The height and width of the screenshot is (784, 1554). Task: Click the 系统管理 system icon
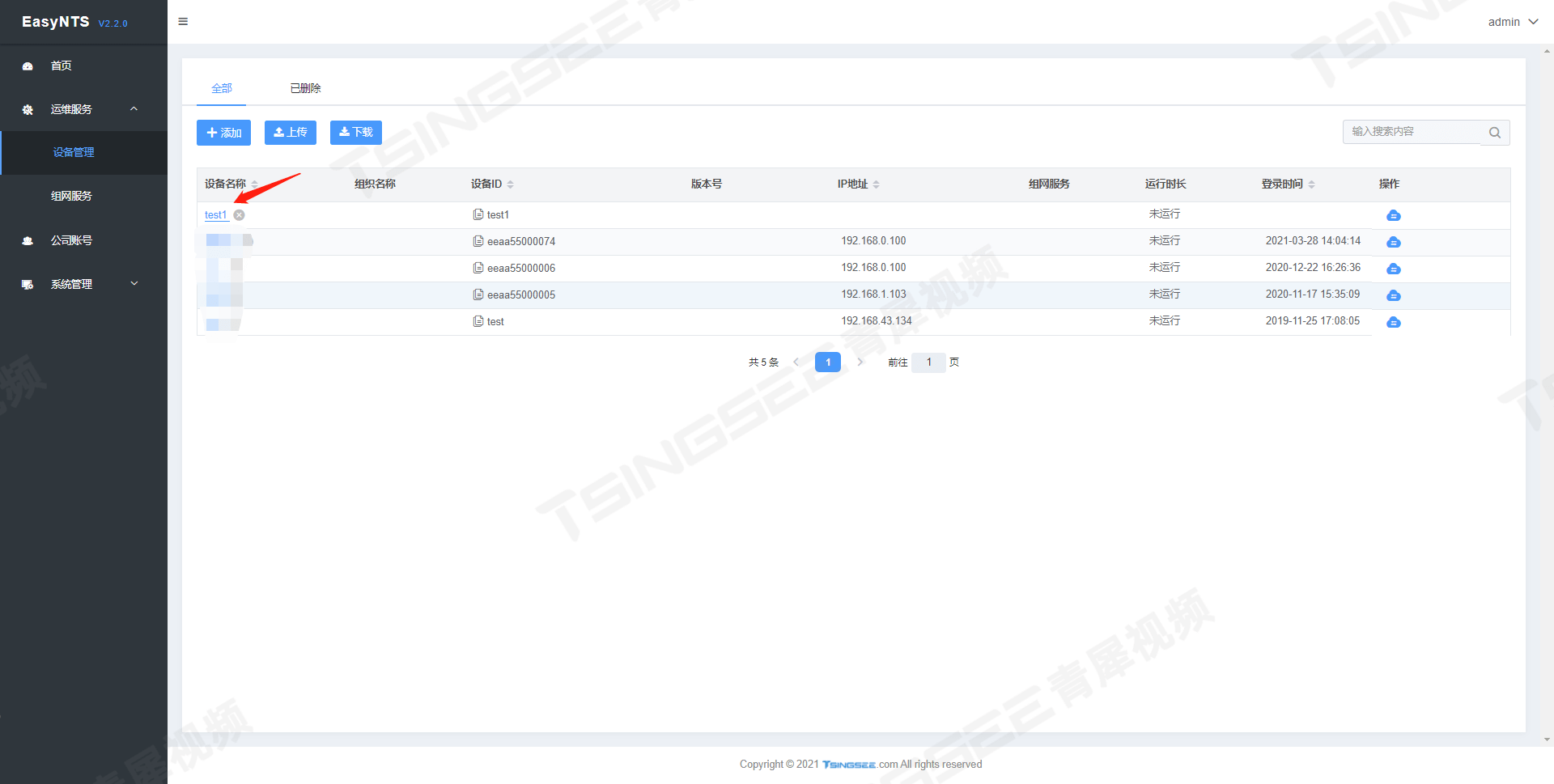28,285
